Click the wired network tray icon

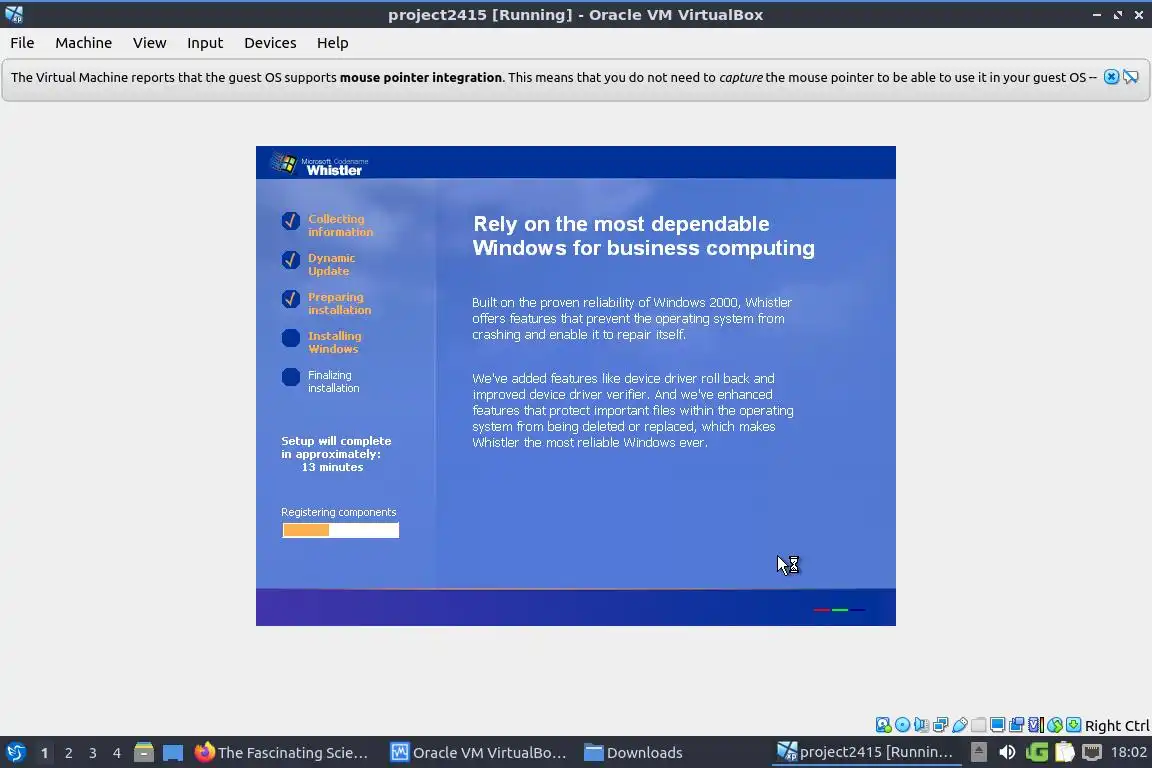click(x=1092, y=752)
